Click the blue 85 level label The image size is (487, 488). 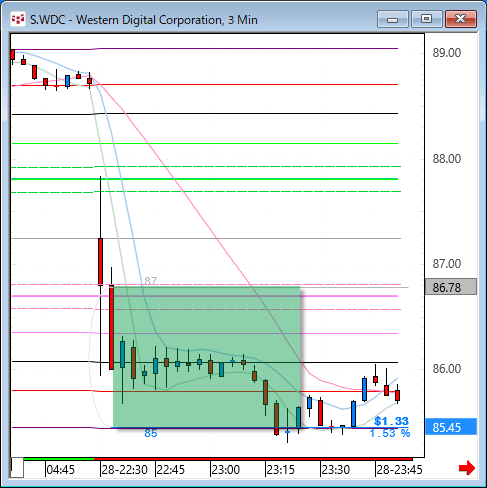(151, 433)
